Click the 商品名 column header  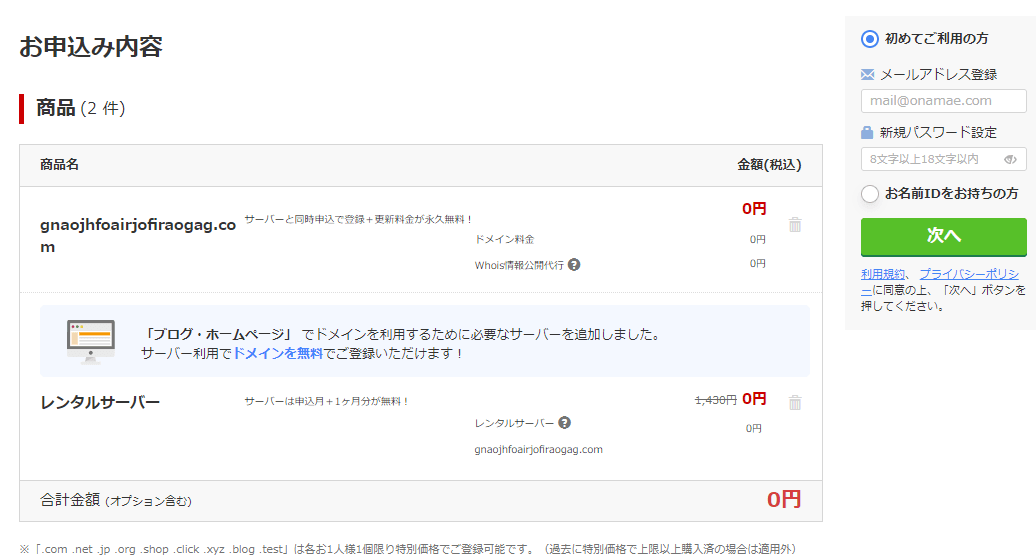59,164
